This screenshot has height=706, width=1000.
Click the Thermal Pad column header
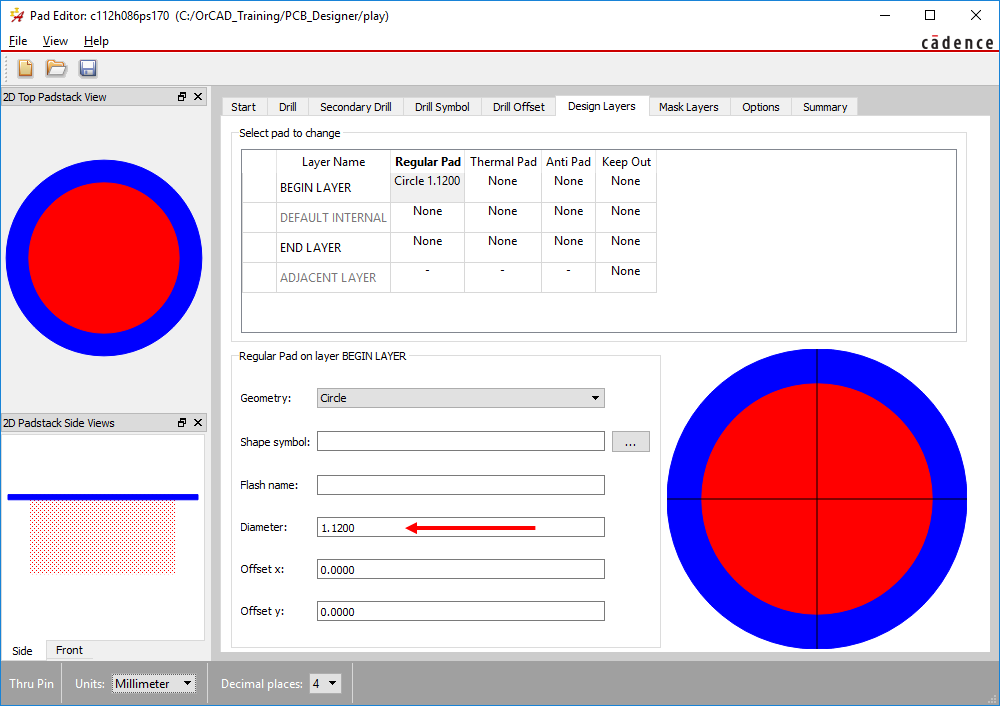(x=503, y=162)
